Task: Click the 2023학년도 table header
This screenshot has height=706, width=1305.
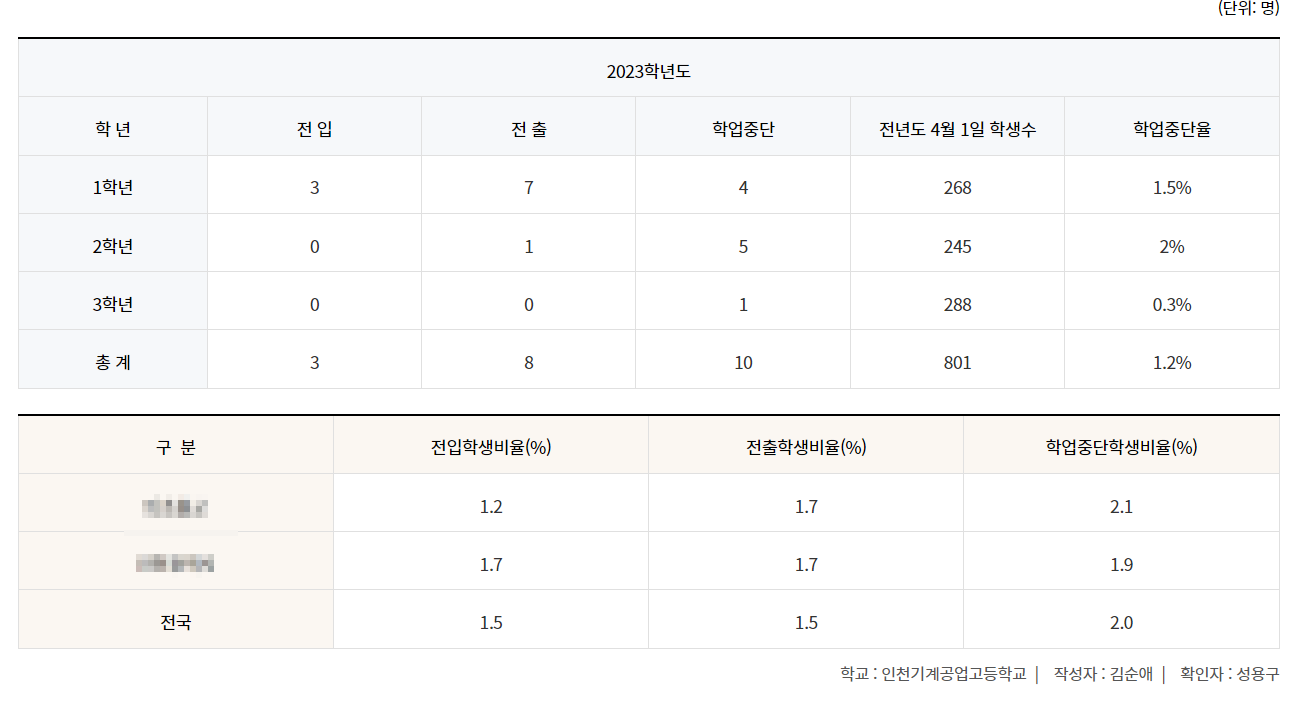Action: [x=651, y=70]
